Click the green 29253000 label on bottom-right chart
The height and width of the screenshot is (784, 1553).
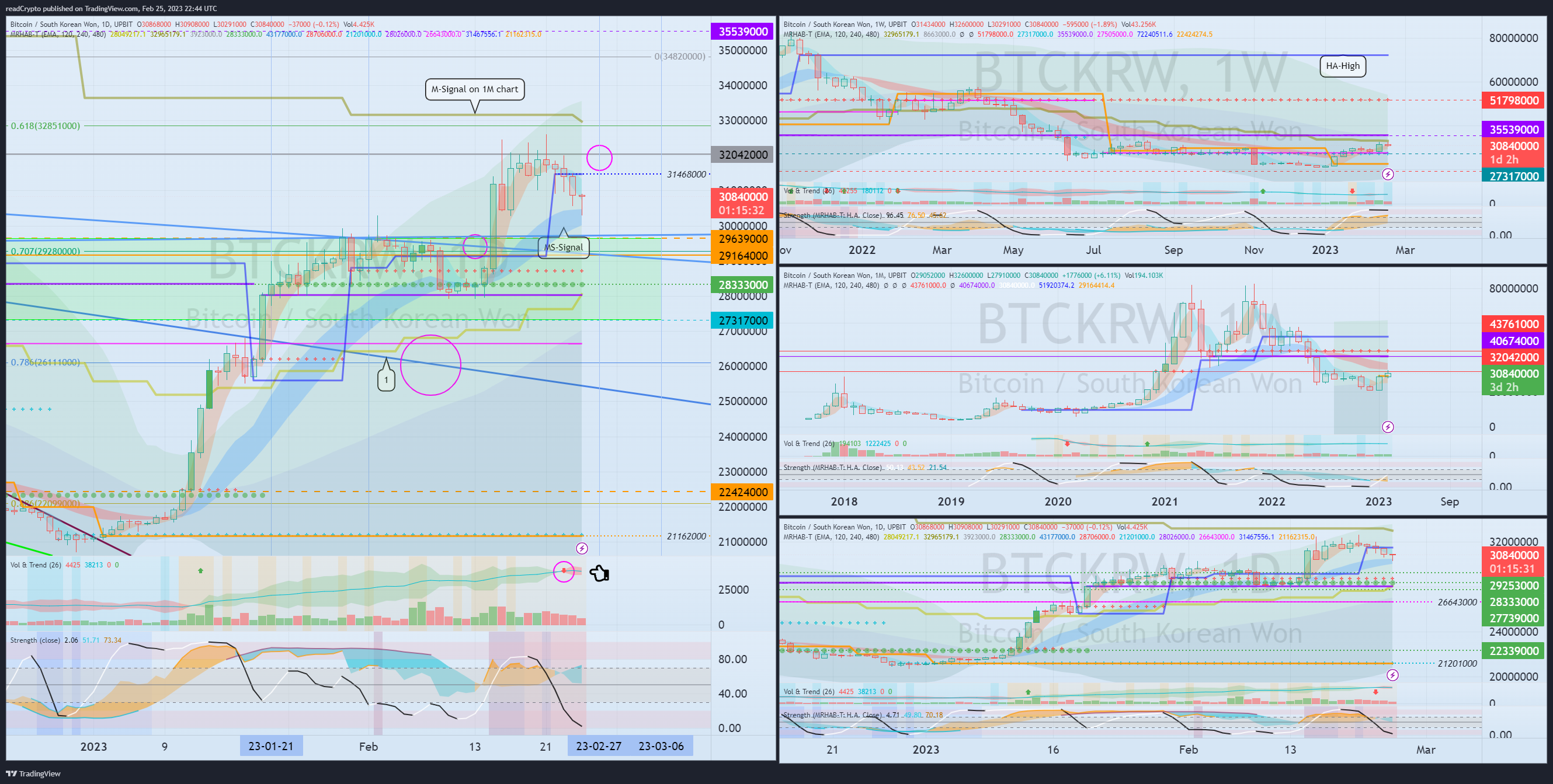1514,585
